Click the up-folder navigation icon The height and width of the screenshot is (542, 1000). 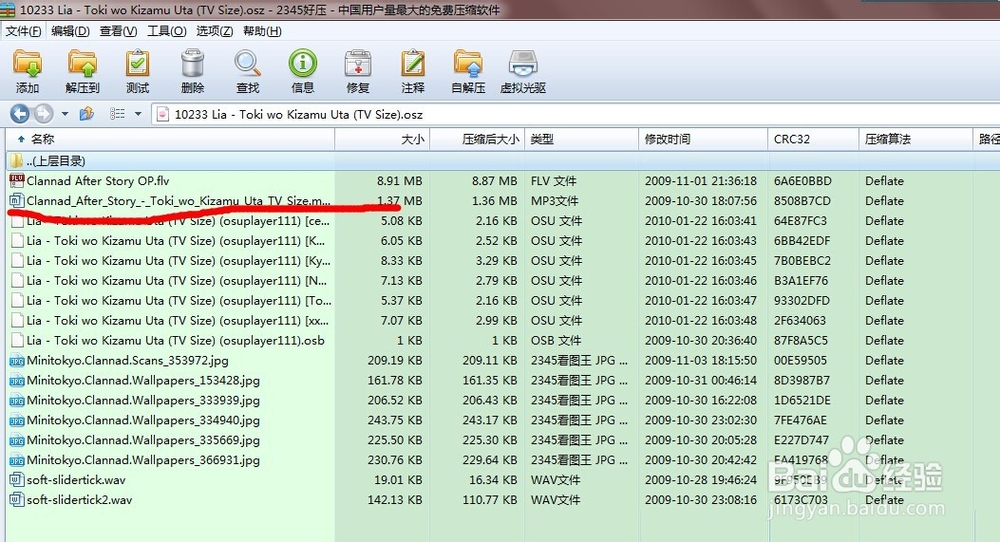coord(87,114)
